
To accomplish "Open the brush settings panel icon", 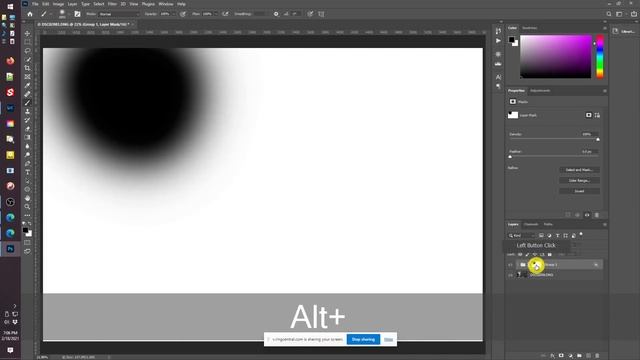I will pos(77,14).
